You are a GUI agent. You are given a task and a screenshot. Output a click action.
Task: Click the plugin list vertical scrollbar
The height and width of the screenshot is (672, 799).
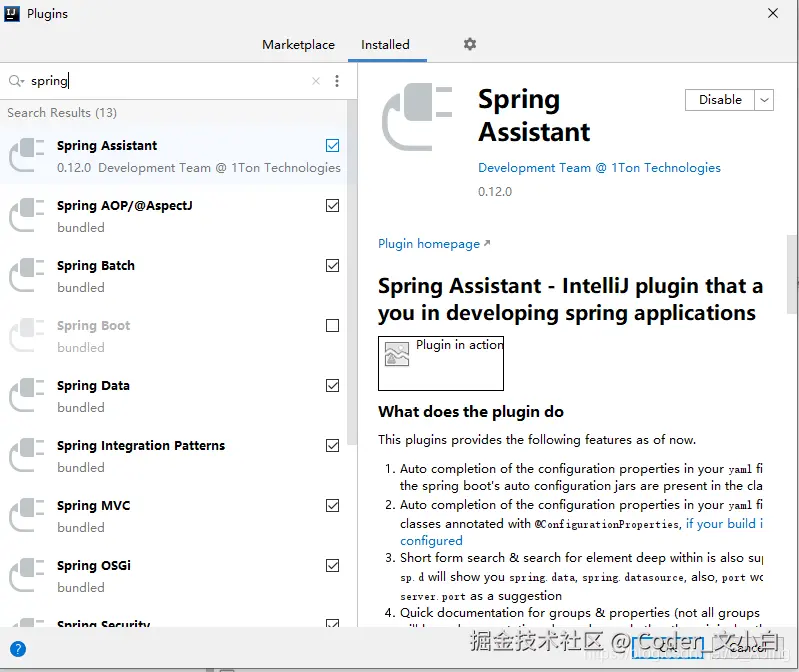pos(352,273)
